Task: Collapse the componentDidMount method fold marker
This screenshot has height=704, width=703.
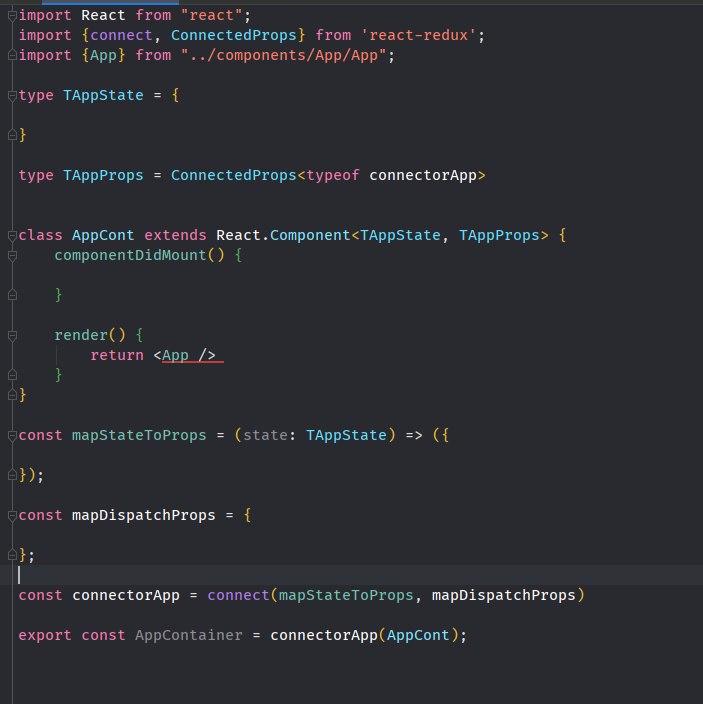Action: click(13, 255)
